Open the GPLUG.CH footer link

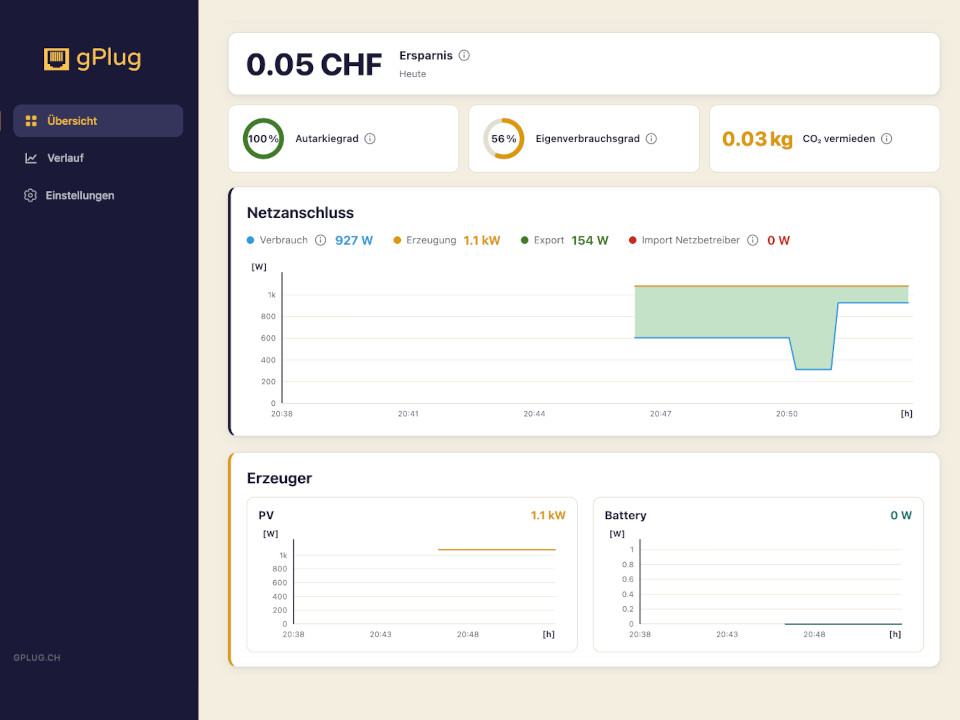pyautogui.click(x=37, y=658)
